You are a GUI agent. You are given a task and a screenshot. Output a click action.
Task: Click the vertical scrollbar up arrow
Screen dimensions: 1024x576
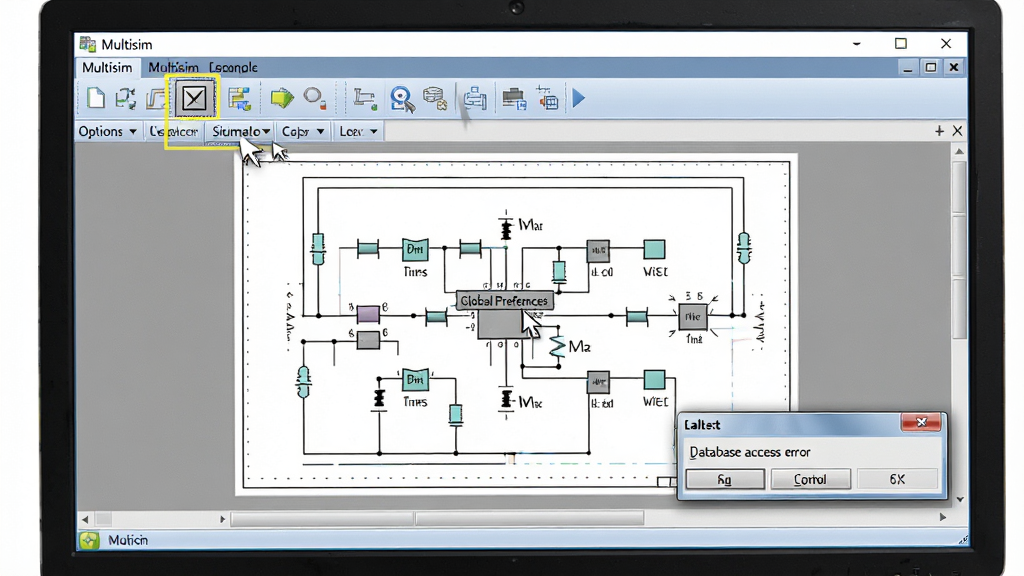click(959, 151)
